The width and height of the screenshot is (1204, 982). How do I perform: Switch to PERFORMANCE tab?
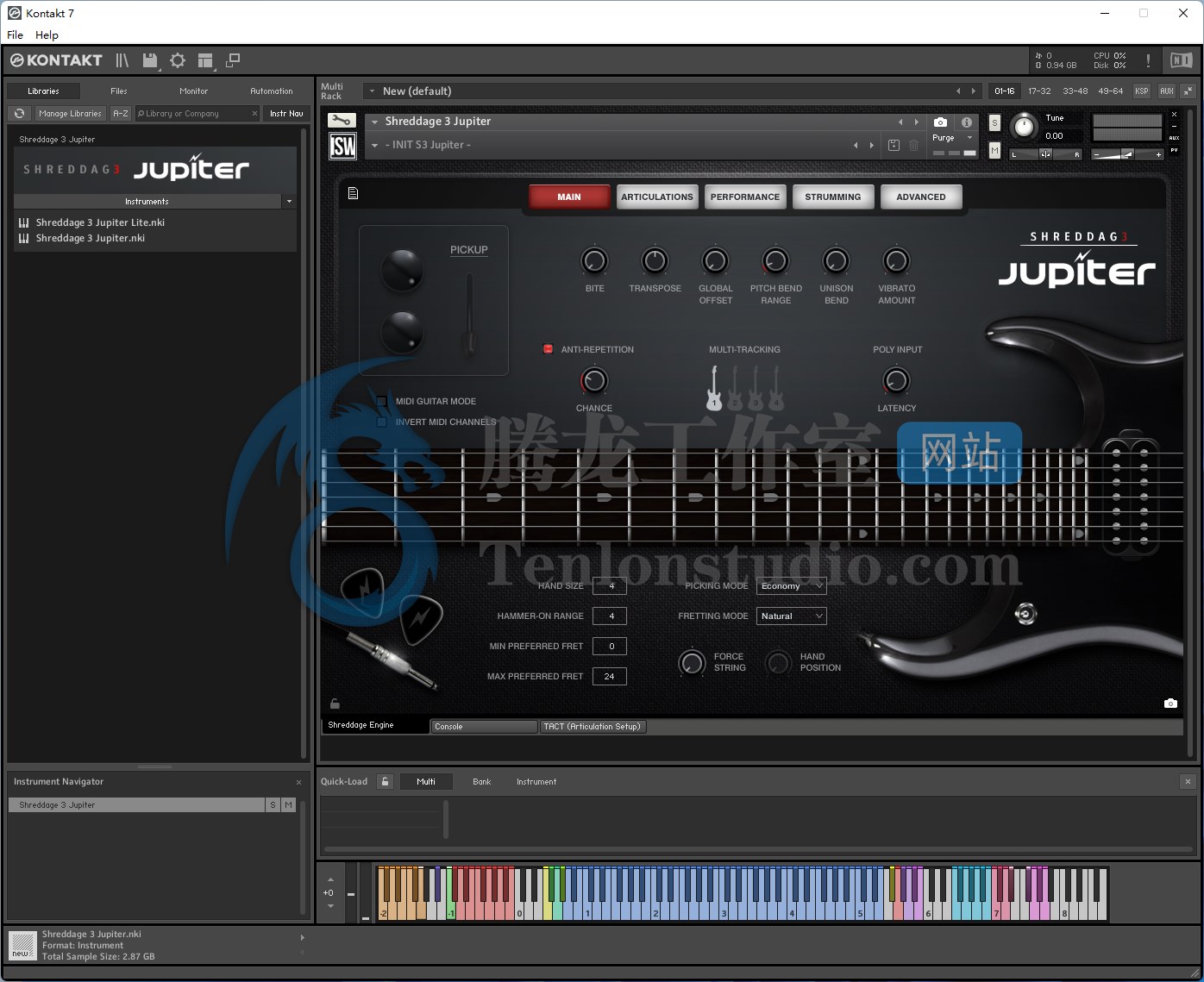click(x=745, y=197)
